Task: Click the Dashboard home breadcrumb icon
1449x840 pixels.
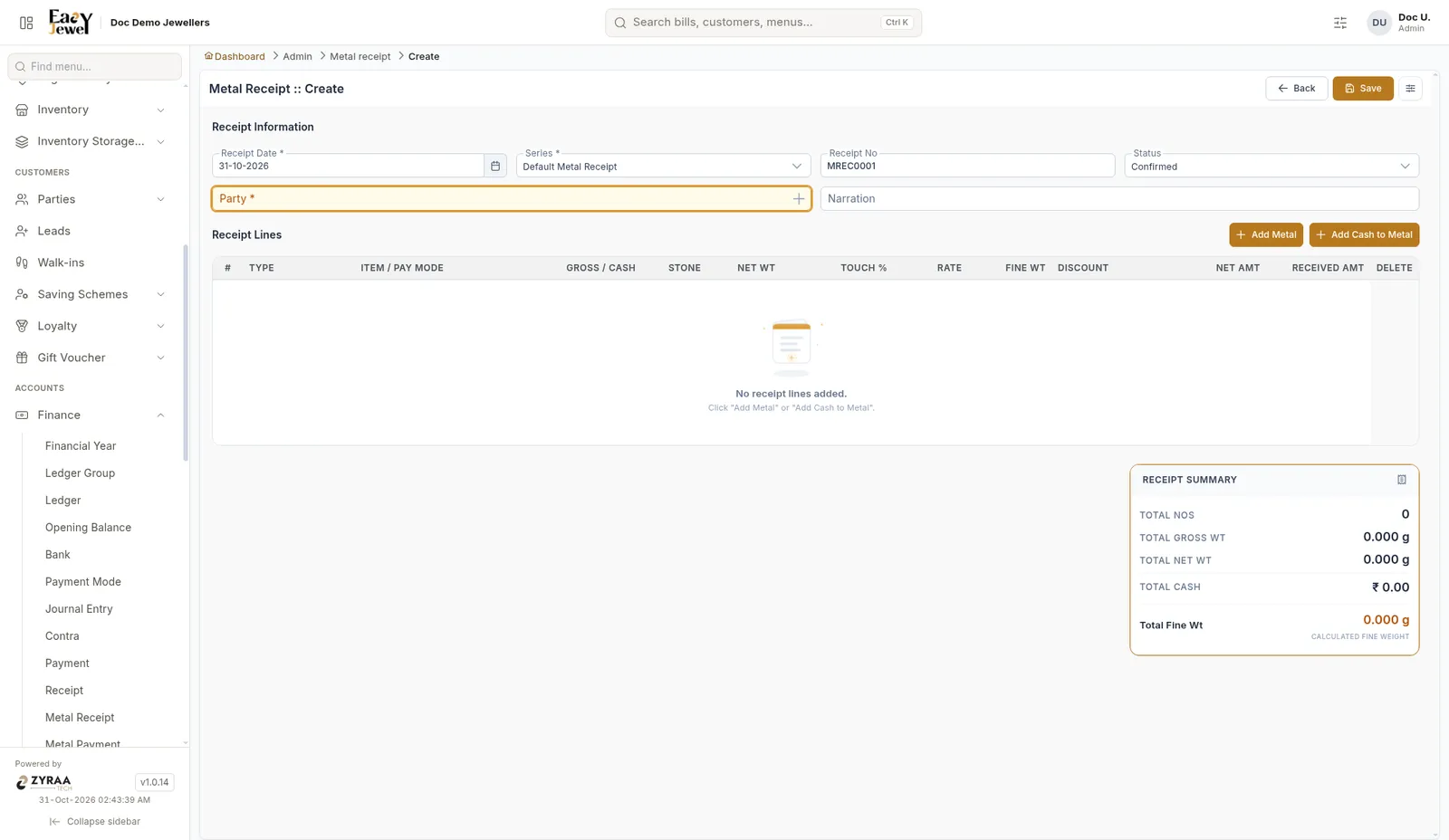Action: [208, 56]
